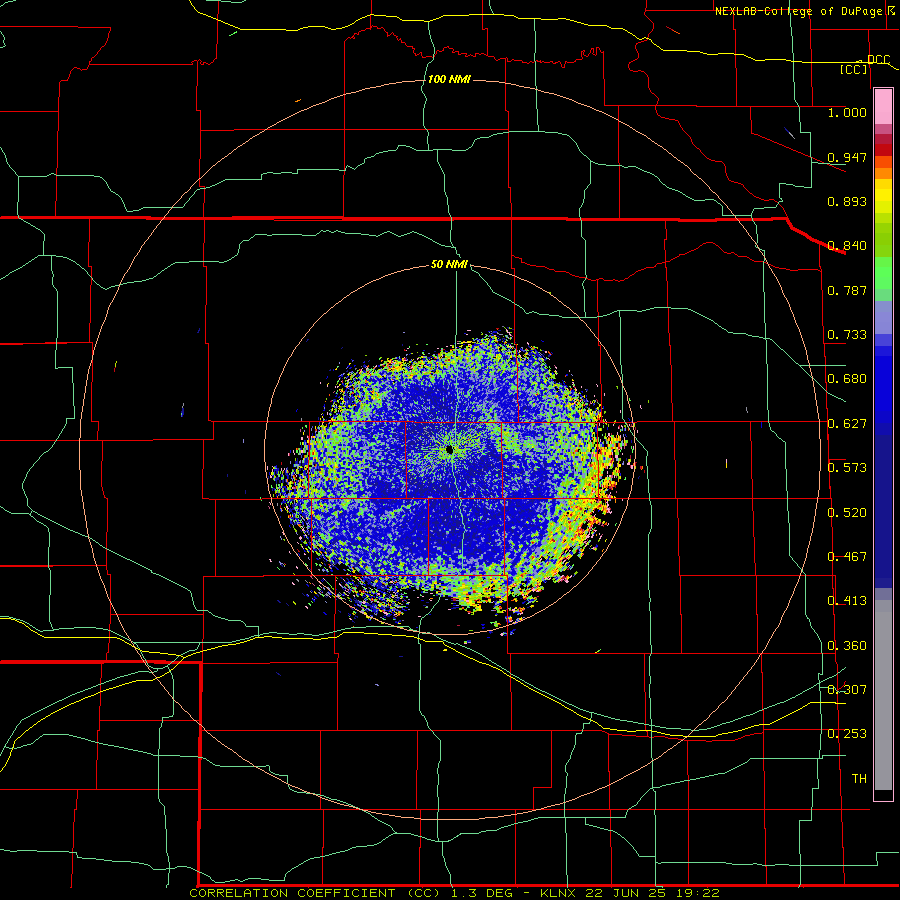The height and width of the screenshot is (900, 900).
Task: Select the 0.573 scale value
Action: coord(847,468)
